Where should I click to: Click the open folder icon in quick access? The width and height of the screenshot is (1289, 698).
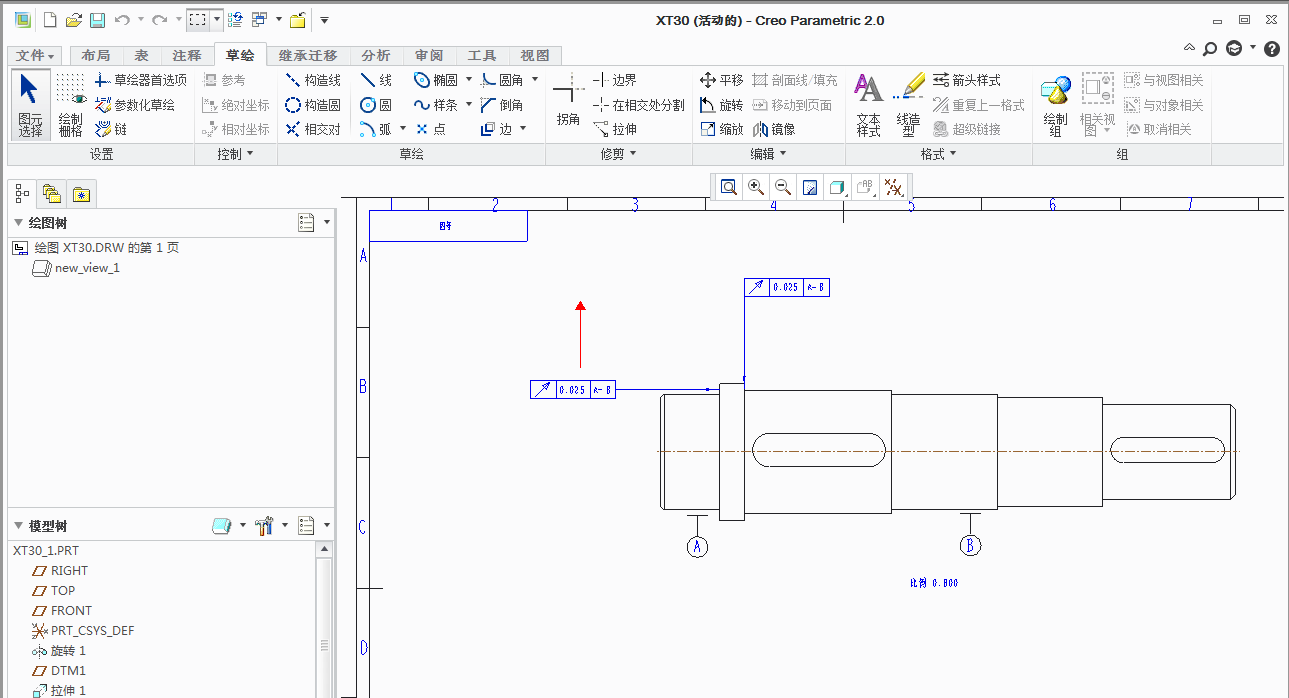click(x=74, y=20)
